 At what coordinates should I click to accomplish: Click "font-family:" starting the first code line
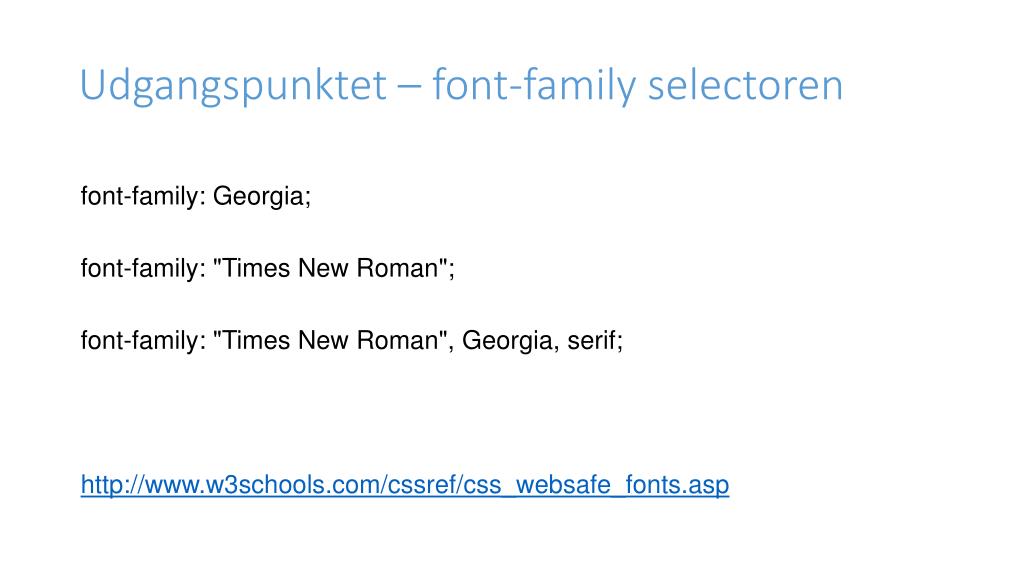click(x=143, y=197)
